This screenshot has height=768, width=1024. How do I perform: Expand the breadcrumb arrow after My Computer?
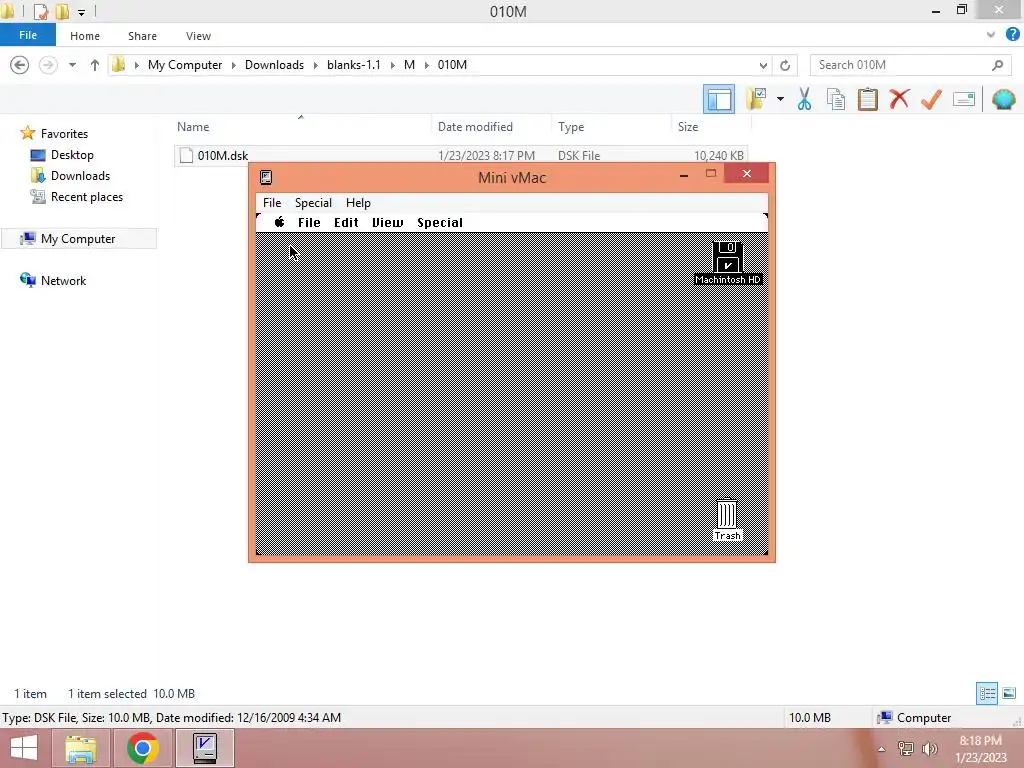coord(234,65)
